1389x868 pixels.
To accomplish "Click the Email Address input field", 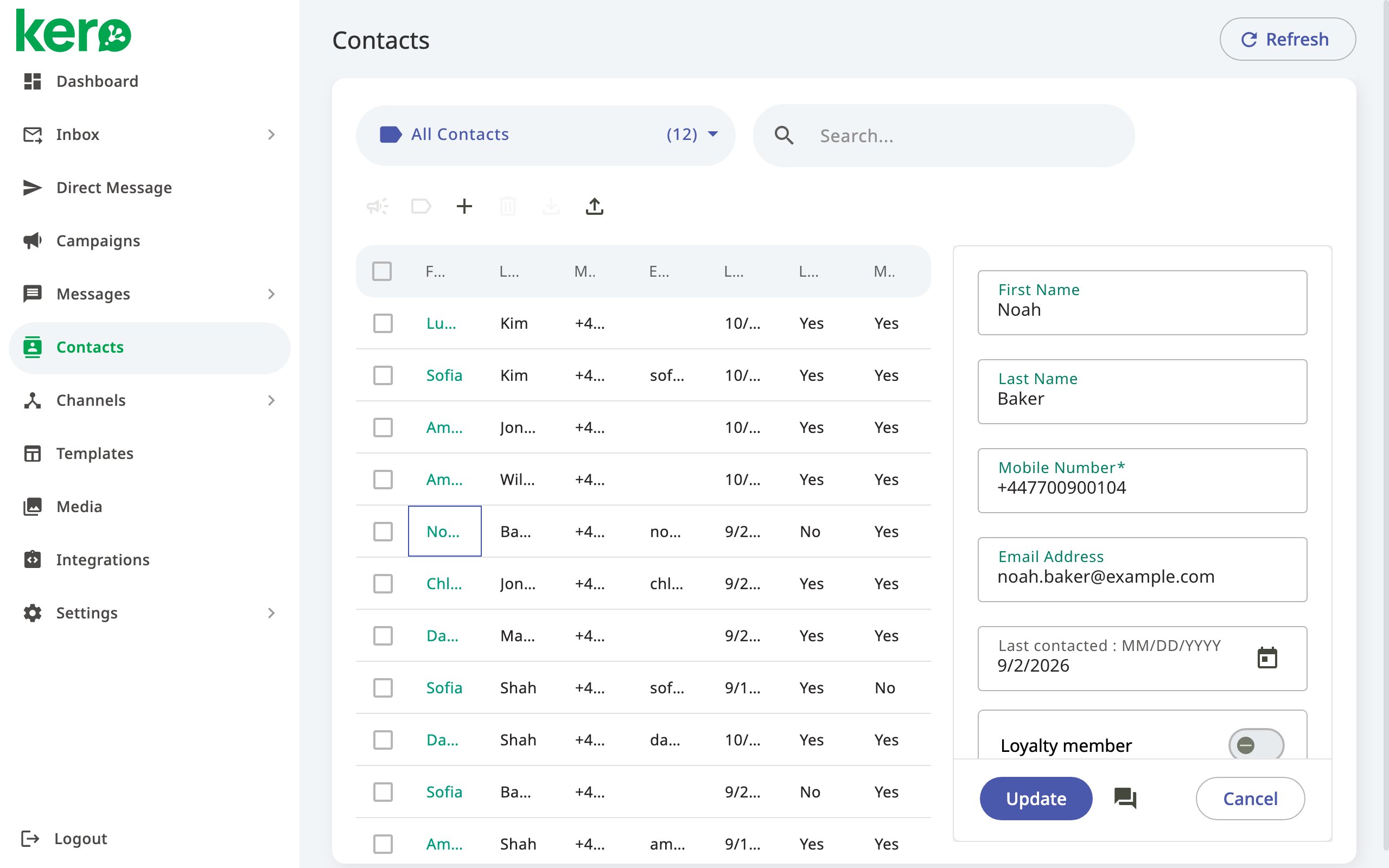I will (1142, 570).
